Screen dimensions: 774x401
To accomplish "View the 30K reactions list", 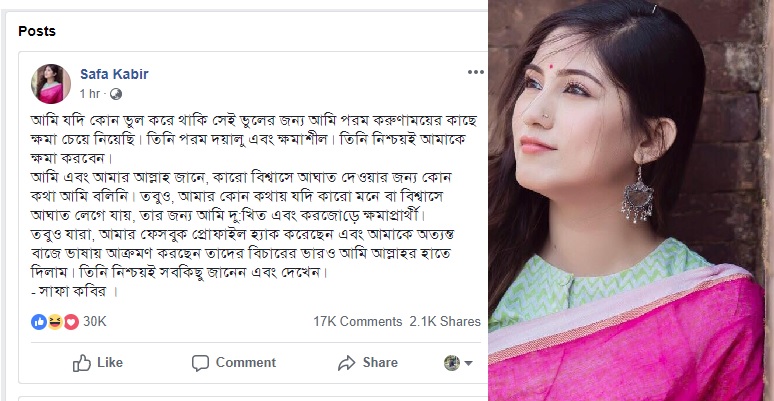I will click(x=94, y=322).
